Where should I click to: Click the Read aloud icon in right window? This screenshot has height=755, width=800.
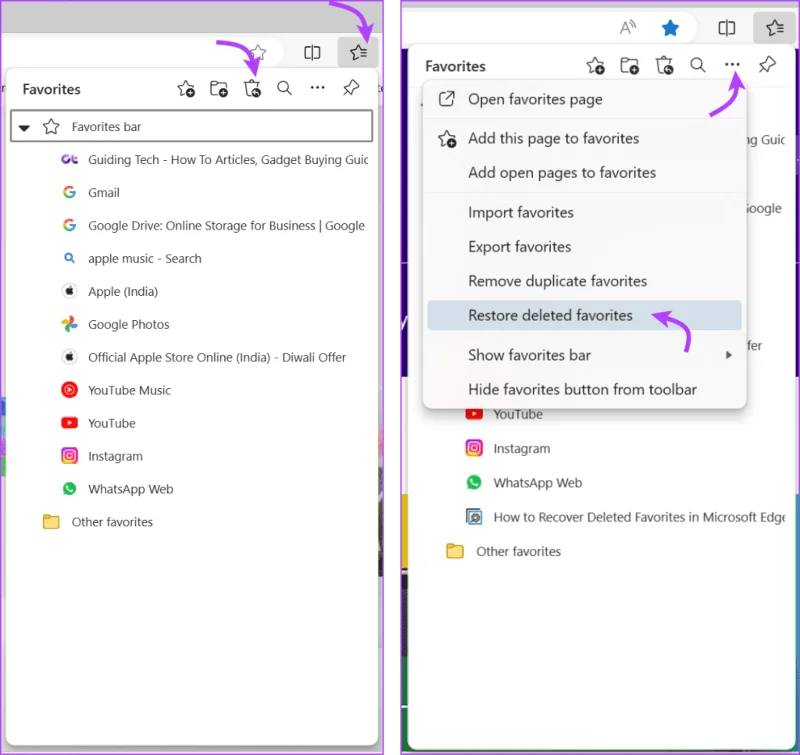pos(628,27)
